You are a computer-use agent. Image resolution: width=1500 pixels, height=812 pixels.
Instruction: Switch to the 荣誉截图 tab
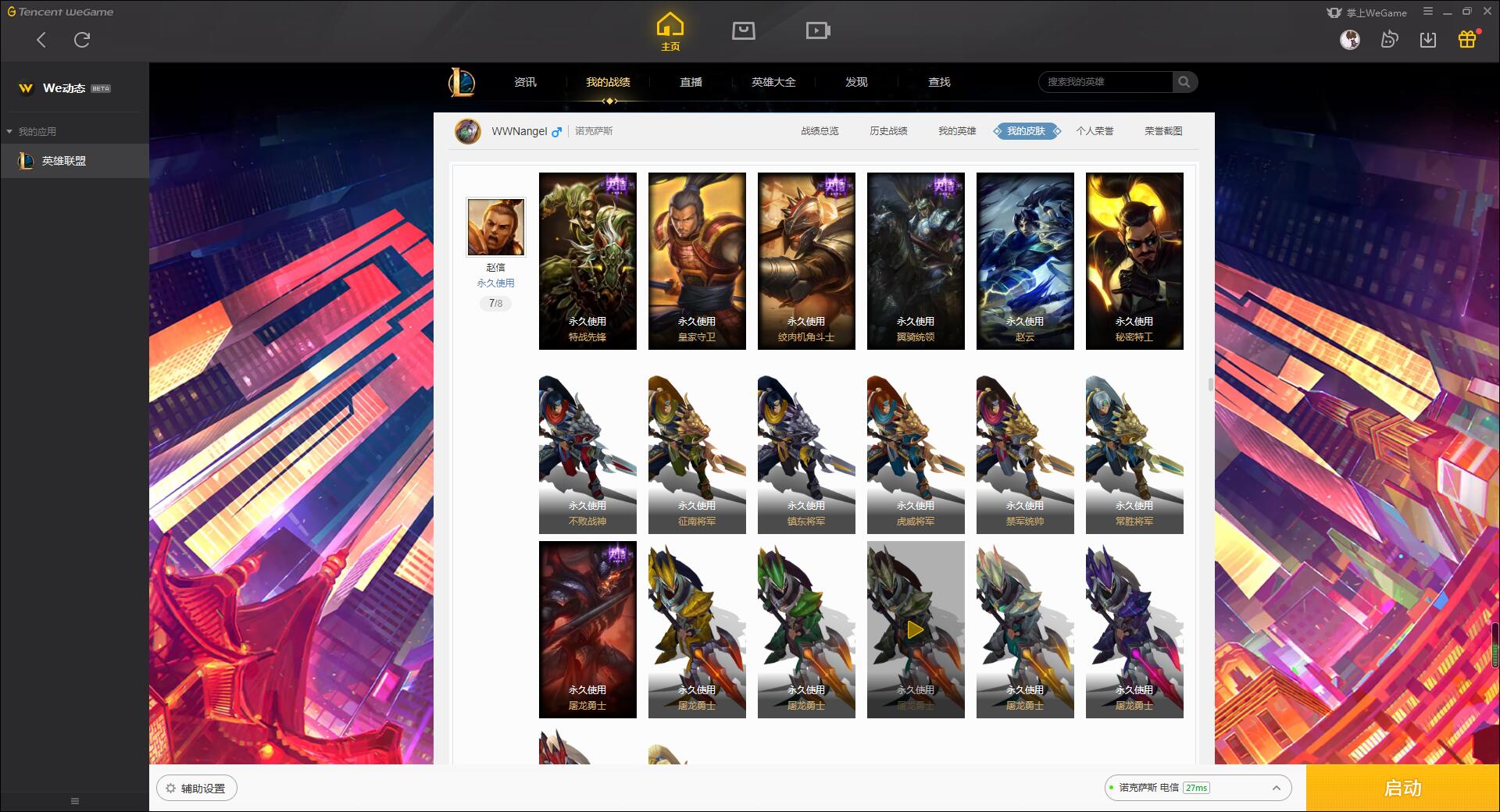1163,131
